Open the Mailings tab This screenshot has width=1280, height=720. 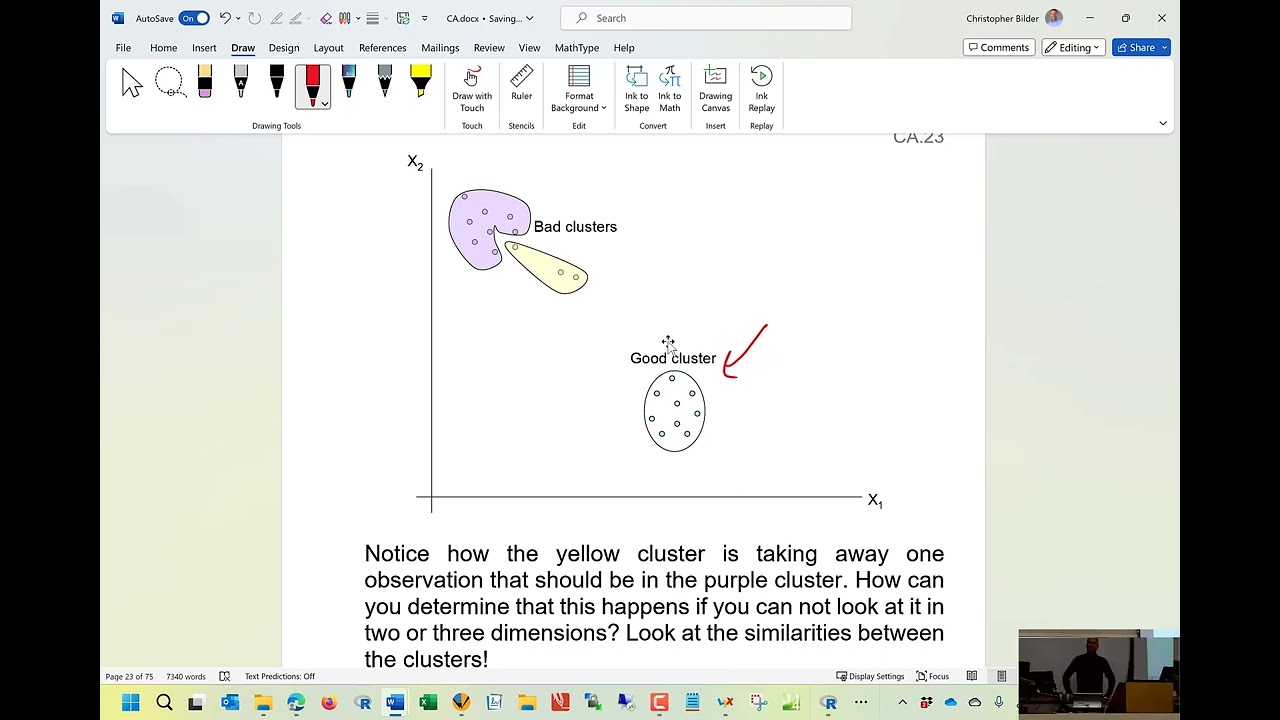coord(440,48)
